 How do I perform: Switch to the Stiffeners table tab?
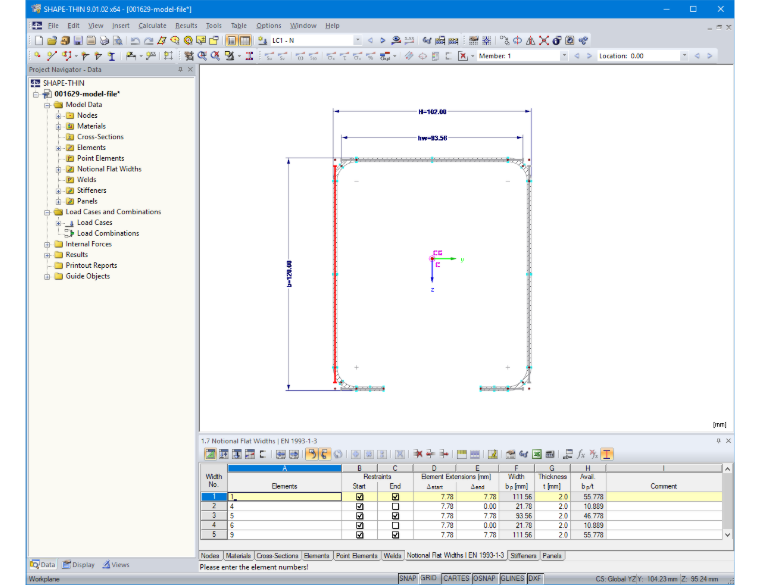[523, 556]
